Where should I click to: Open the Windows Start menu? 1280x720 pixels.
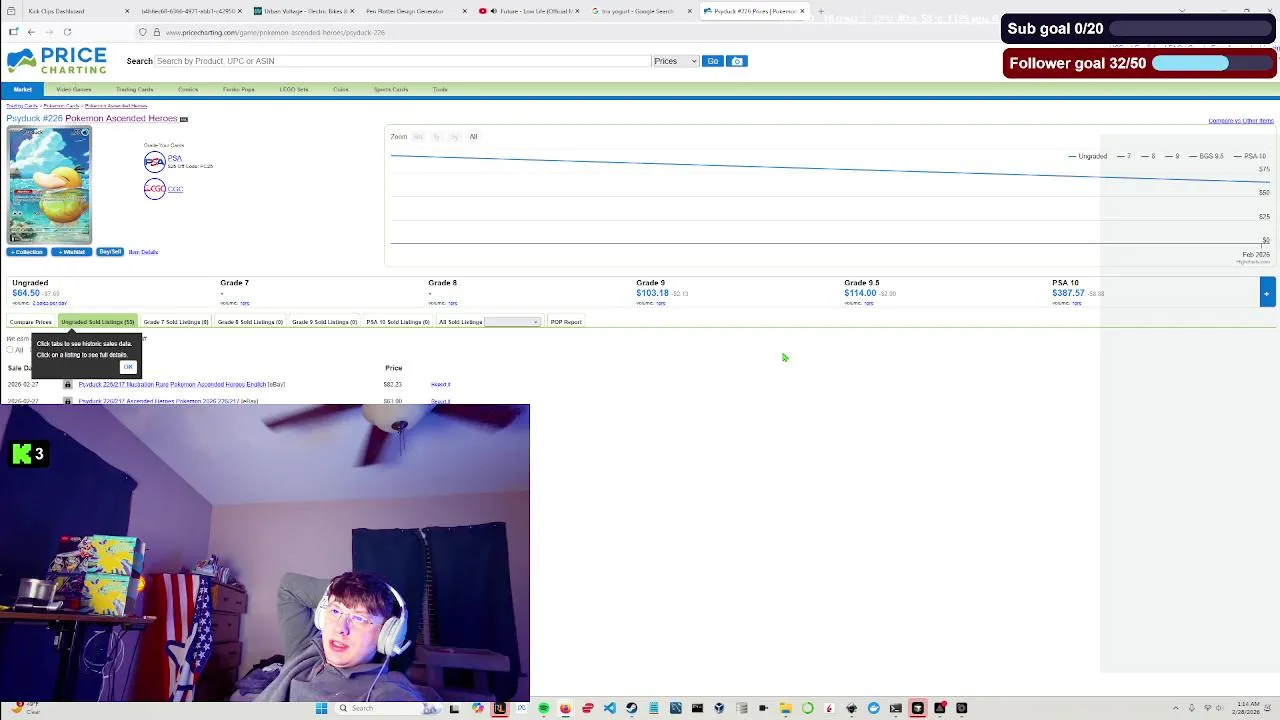coord(321,708)
